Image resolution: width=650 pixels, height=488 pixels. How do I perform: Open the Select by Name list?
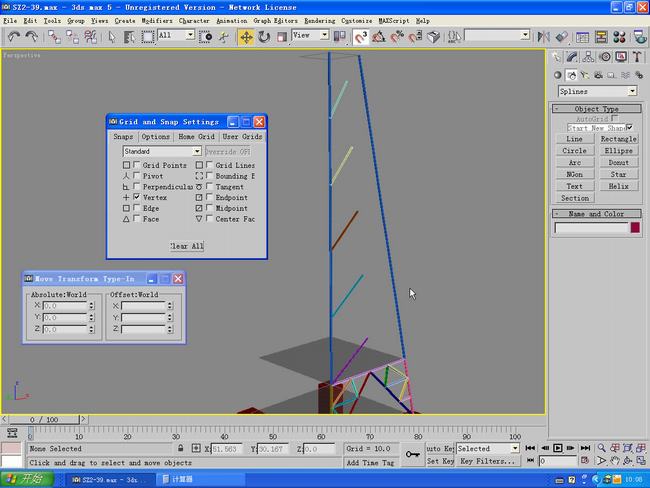(x=129, y=37)
